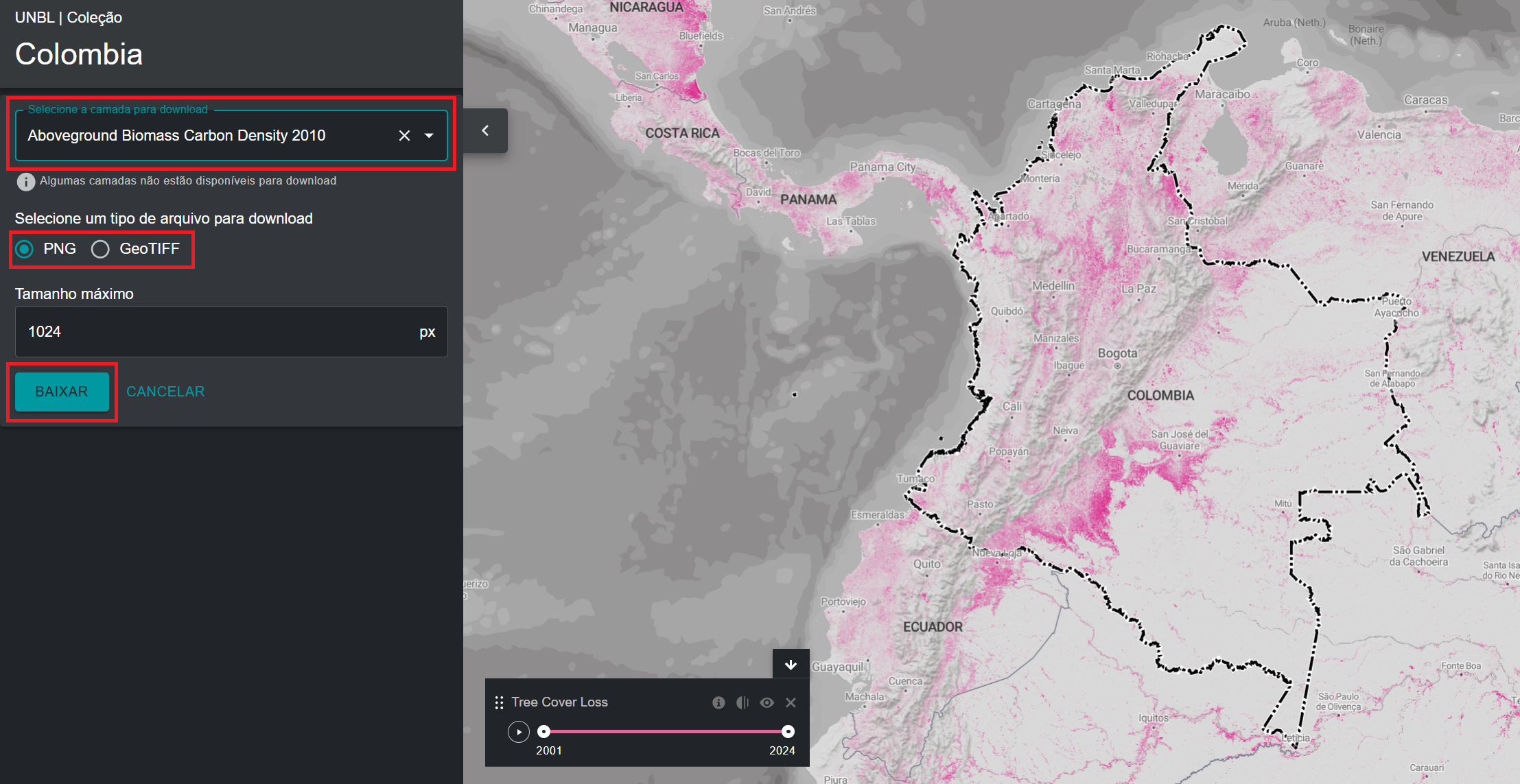
Task: Open Tree Cover Loss layer info
Action: 718,702
